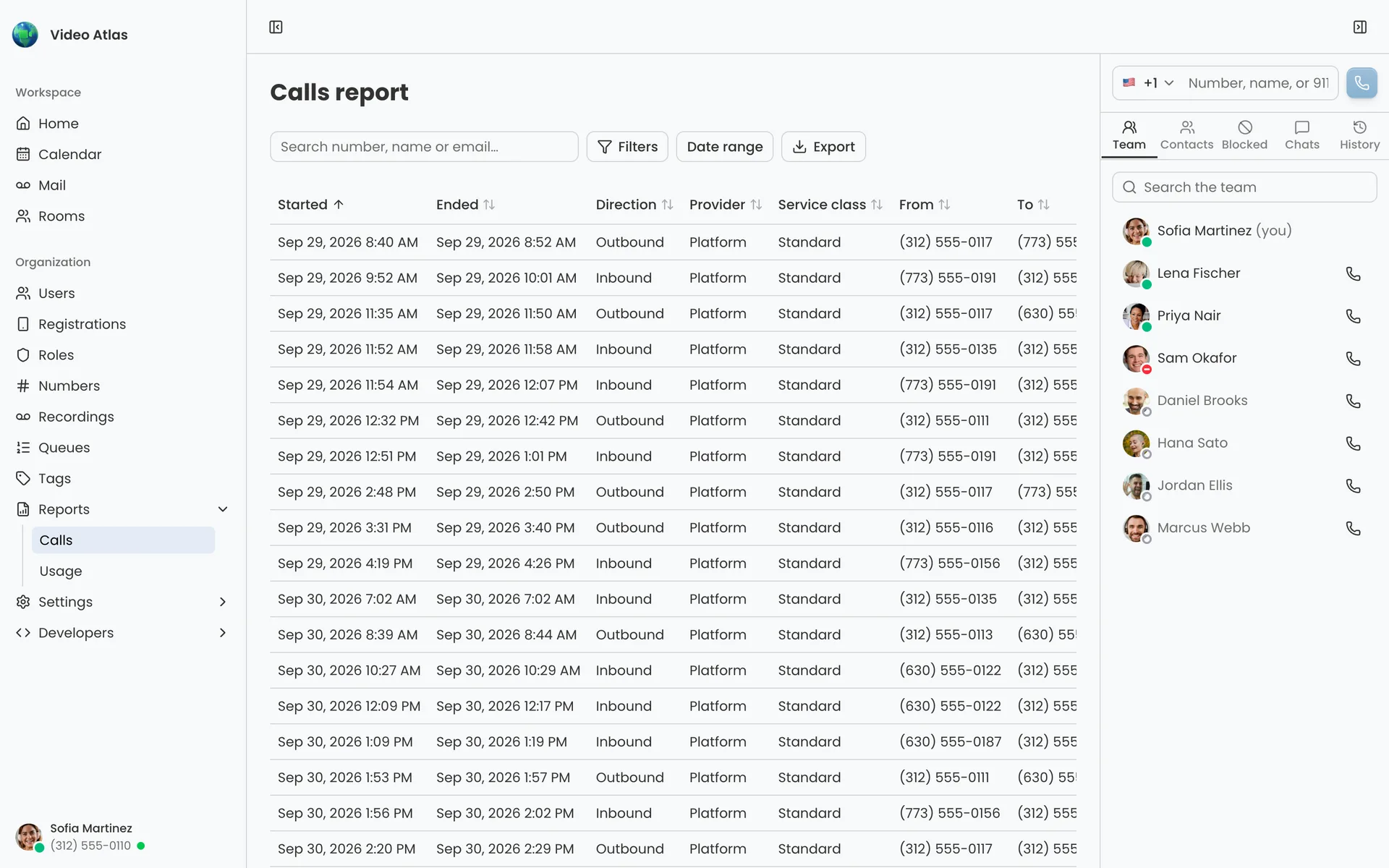Open the Video Atlas globe logo
Image resolution: width=1389 pixels, height=868 pixels.
(x=25, y=35)
